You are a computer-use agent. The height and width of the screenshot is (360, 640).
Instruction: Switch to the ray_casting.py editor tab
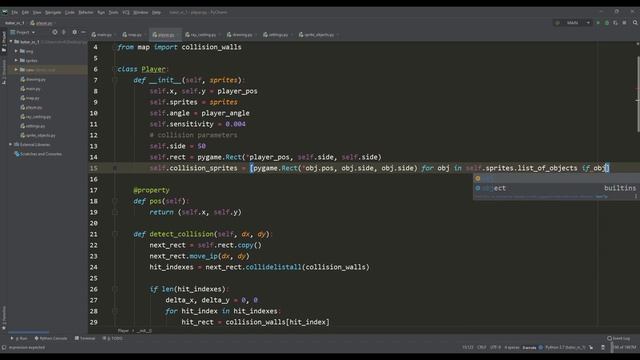pos(202,35)
